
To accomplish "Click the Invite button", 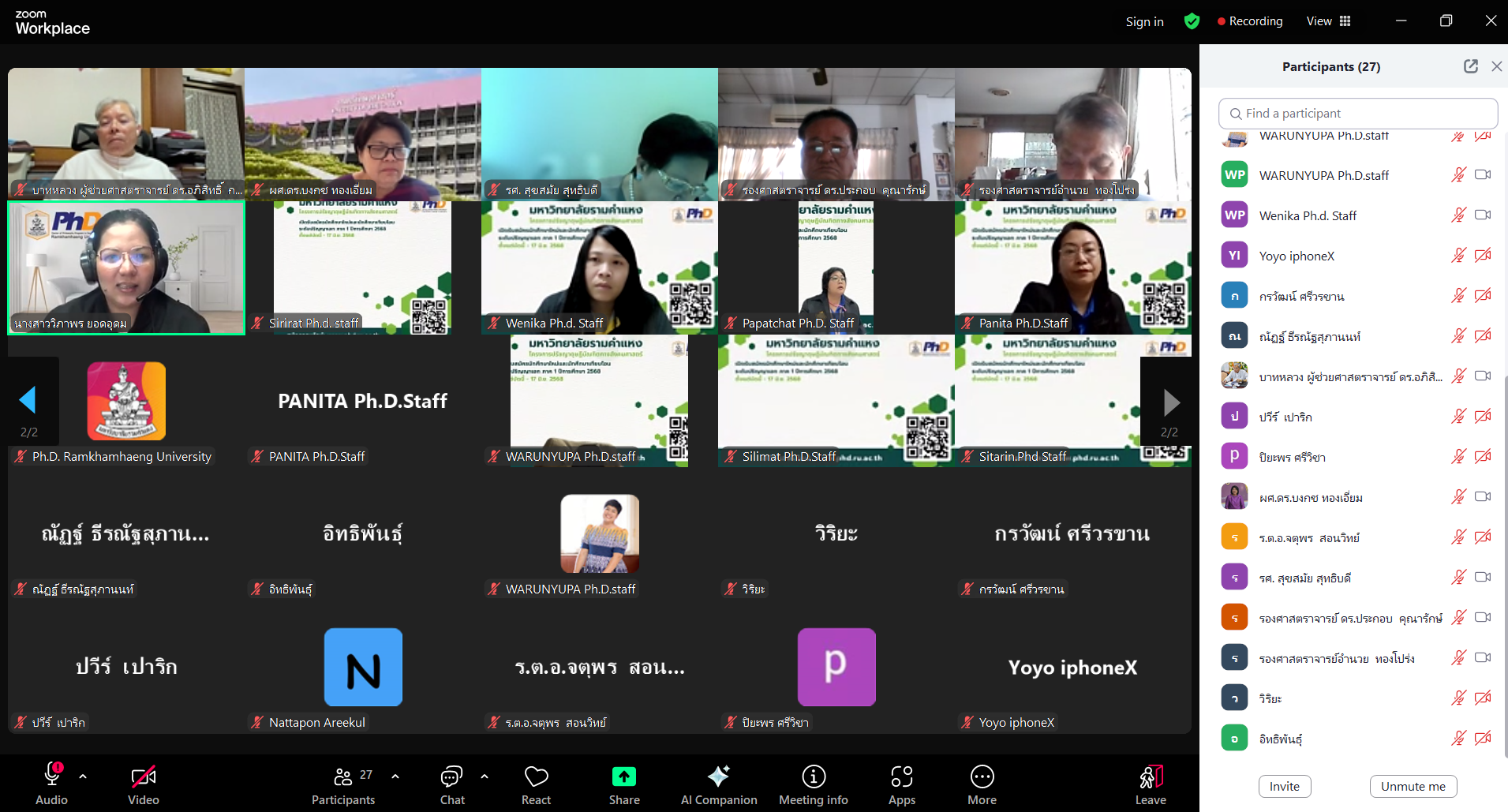I will (x=1285, y=786).
